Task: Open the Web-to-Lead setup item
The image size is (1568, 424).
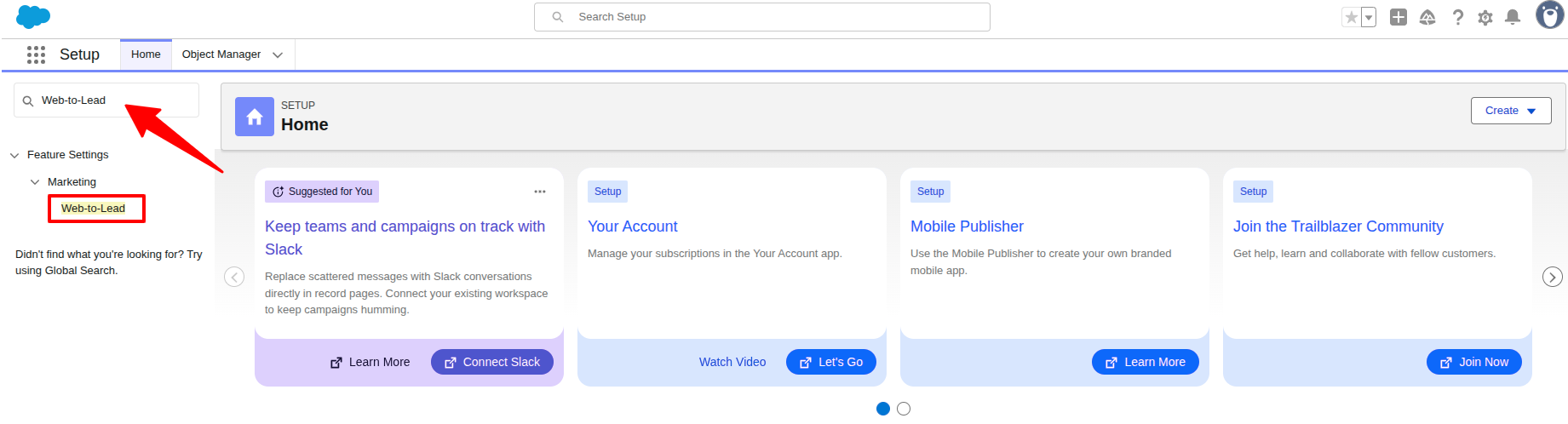Action: point(94,209)
